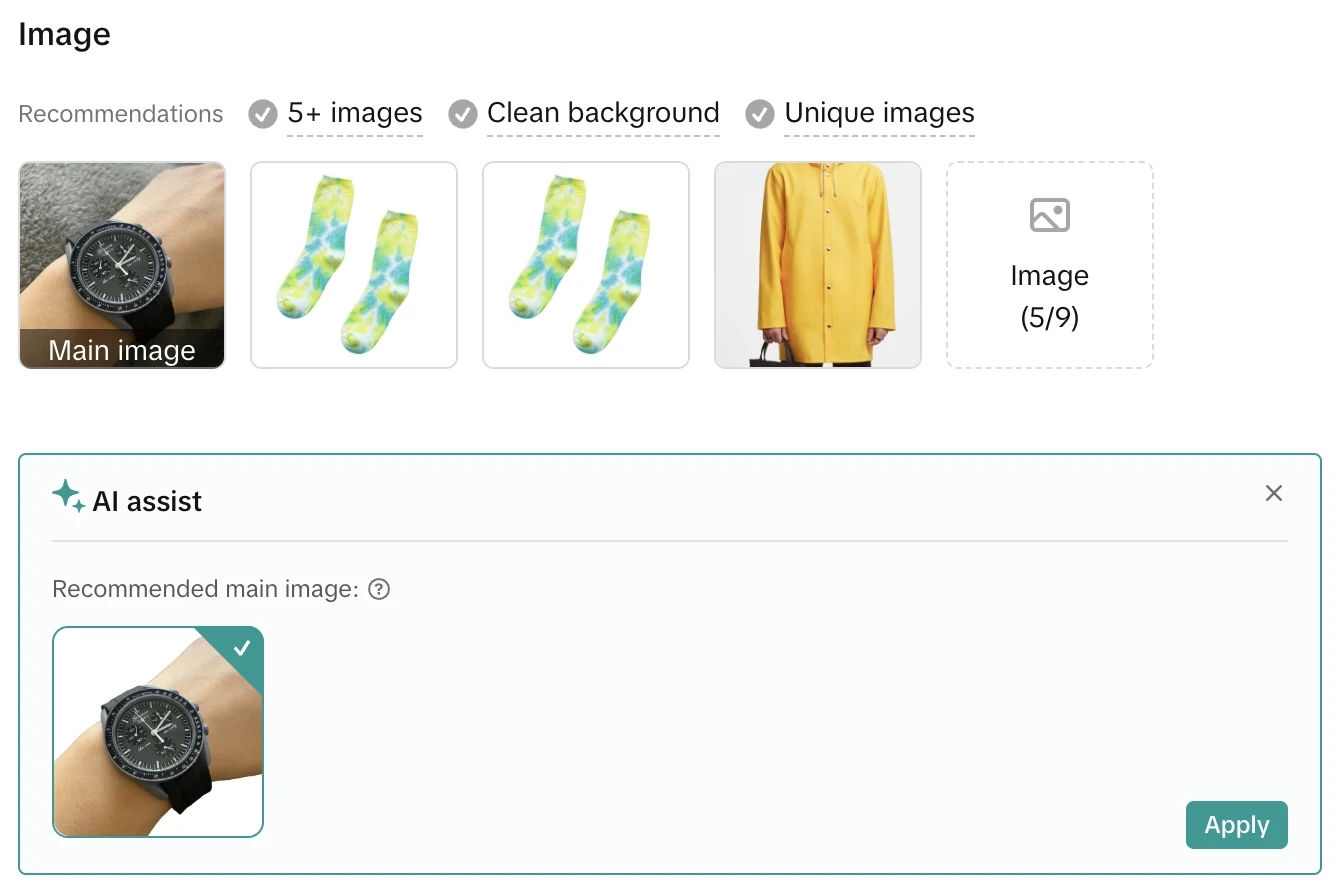
Task: Open the Clean background recommendation
Action: click(603, 113)
